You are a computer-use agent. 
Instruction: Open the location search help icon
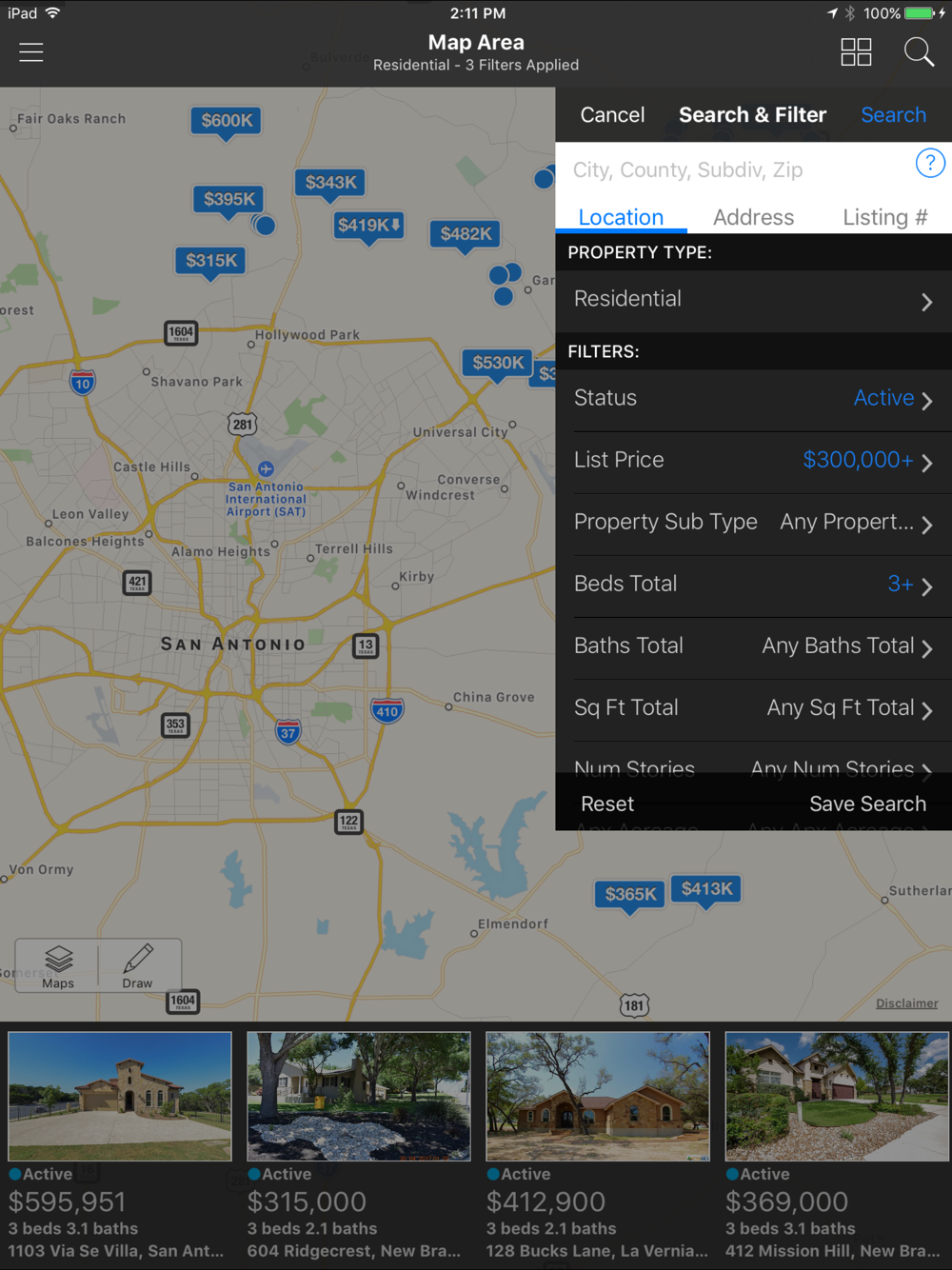point(930,163)
